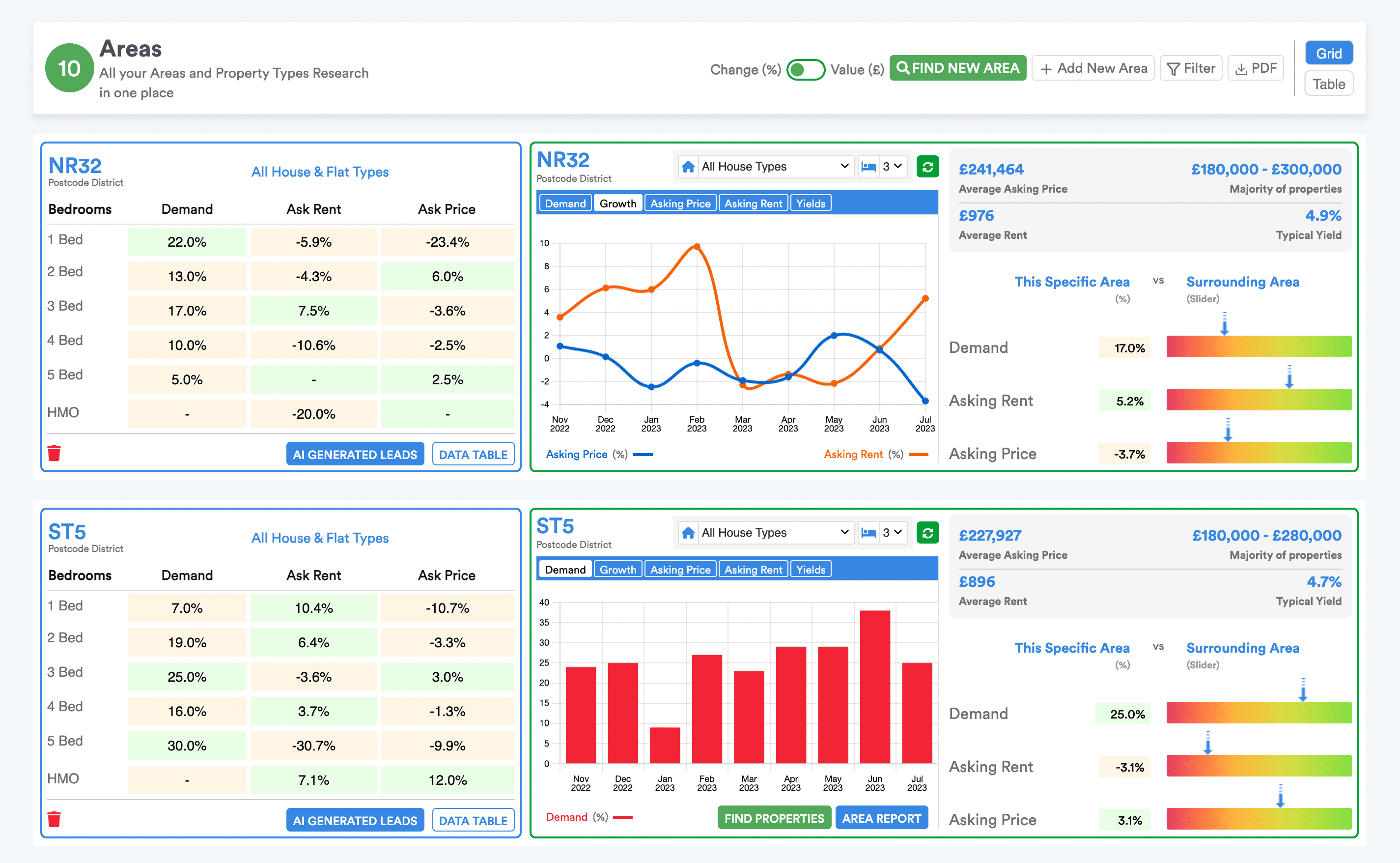
Task: Click bed icon in ST5 bedroom selector
Action: coord(868,533)
